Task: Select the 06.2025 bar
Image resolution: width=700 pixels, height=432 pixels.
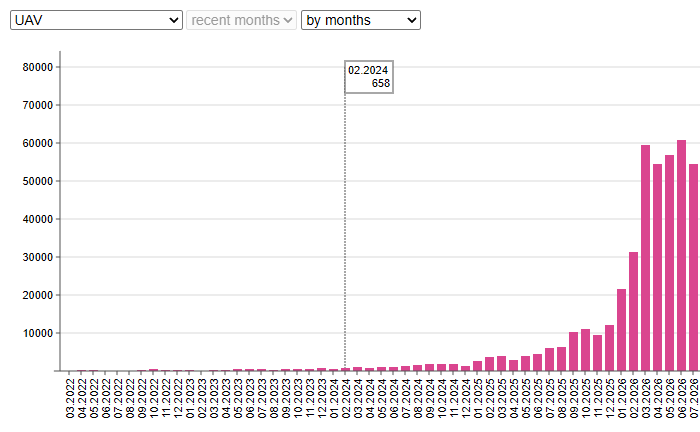Action: (x=538, y=362)
